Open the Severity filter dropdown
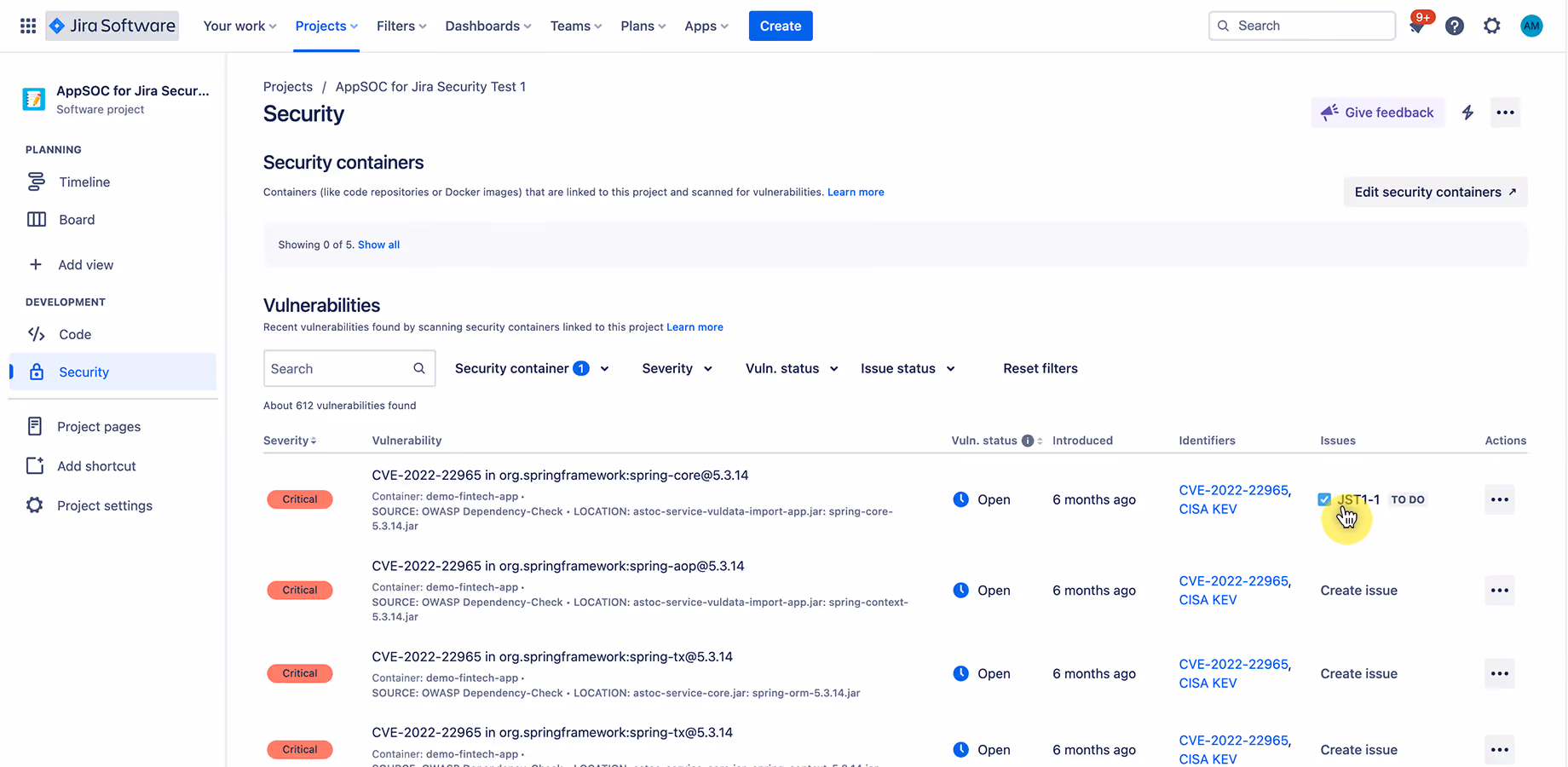This screenshot has height=767, width=1568. pyautogui.click(x=677, y=368)
